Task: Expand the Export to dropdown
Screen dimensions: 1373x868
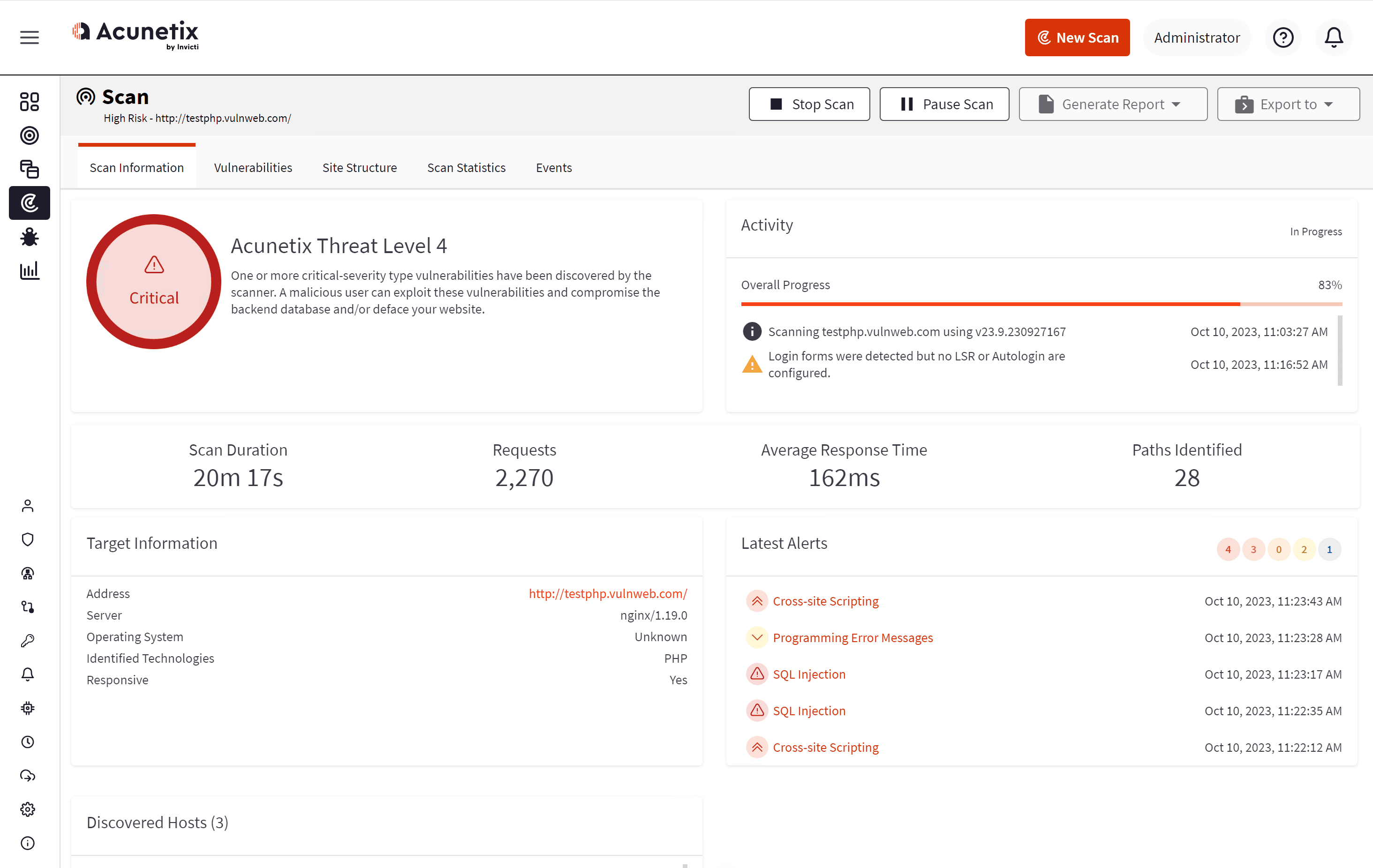Action: coord(1288,105)
